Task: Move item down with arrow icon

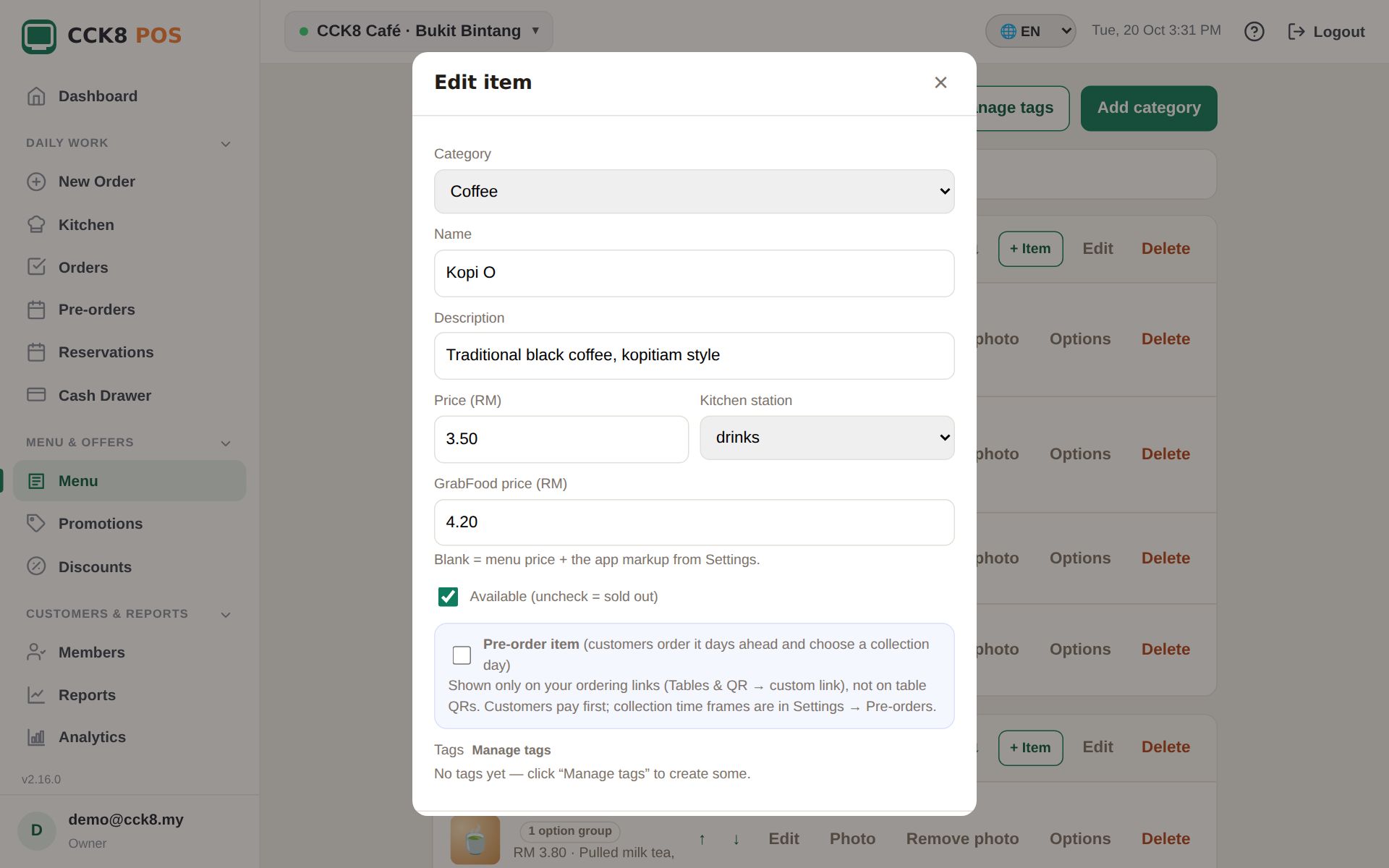Action: [x=736, y=839]
